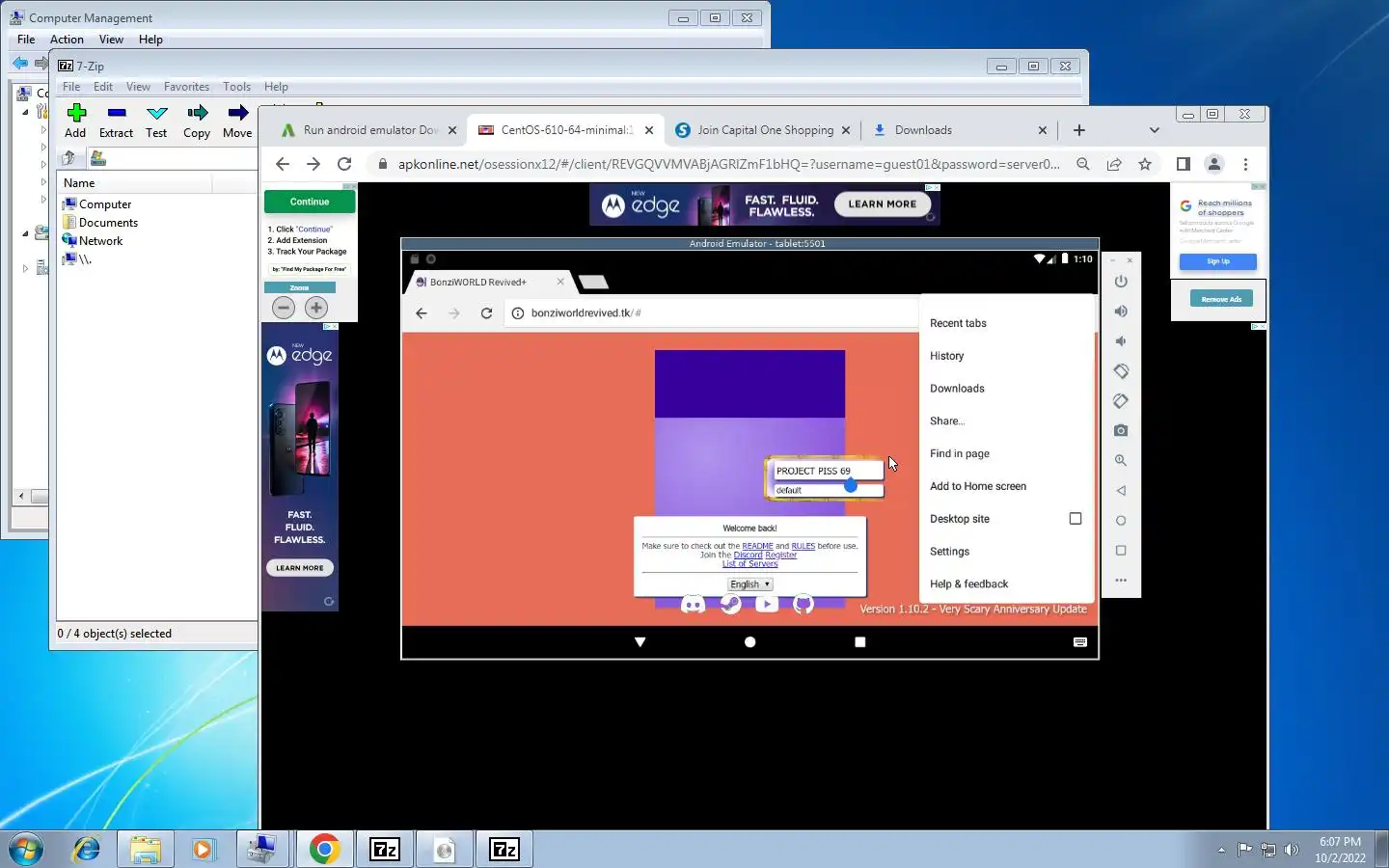Image resolution: width=1389 pixels, height=868 pixels.
Task: Click the 7-Zip Test toolbar icon
Action: (x=157, y=113)
